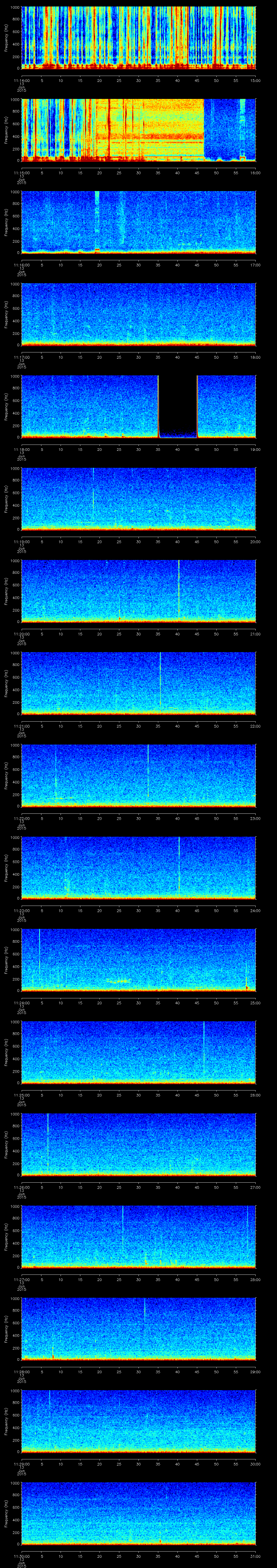Click the 11:23:00 start time label
277x1568 pixels.
[x=21, y=910]
